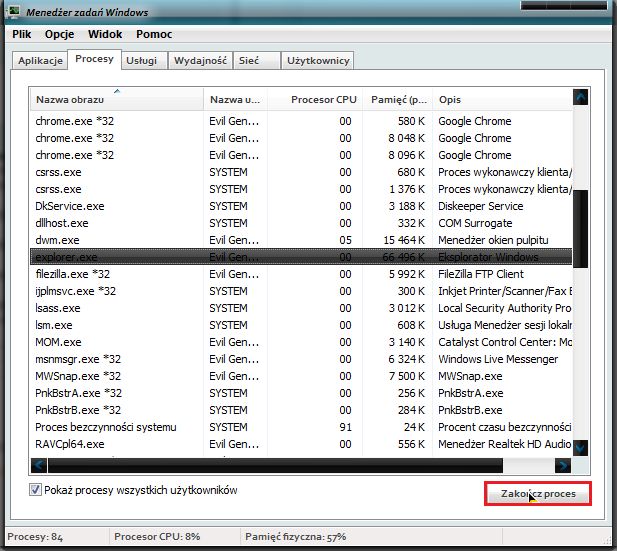
Task: Switch to the Usługi tab
Action: pyautogui.click(x=142, y=61)
